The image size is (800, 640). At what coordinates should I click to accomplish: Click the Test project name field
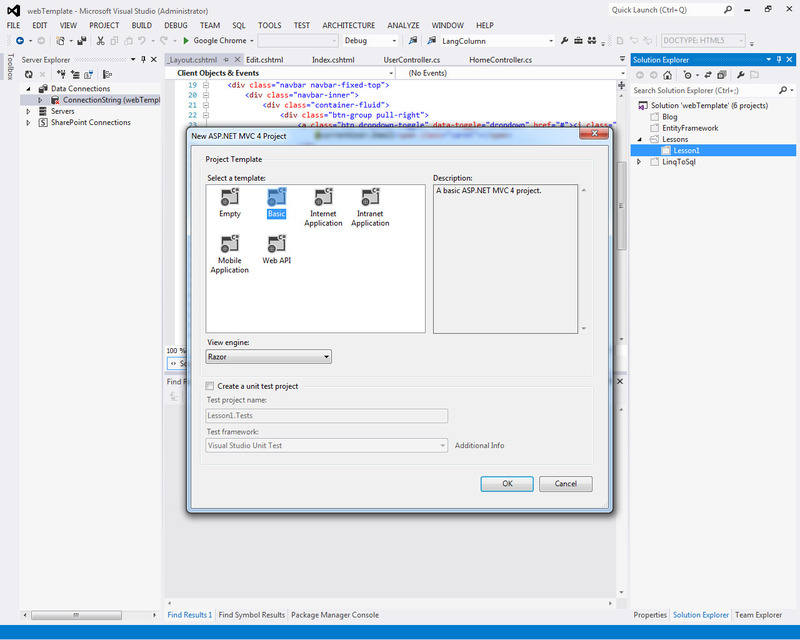(x=327, y=415)
